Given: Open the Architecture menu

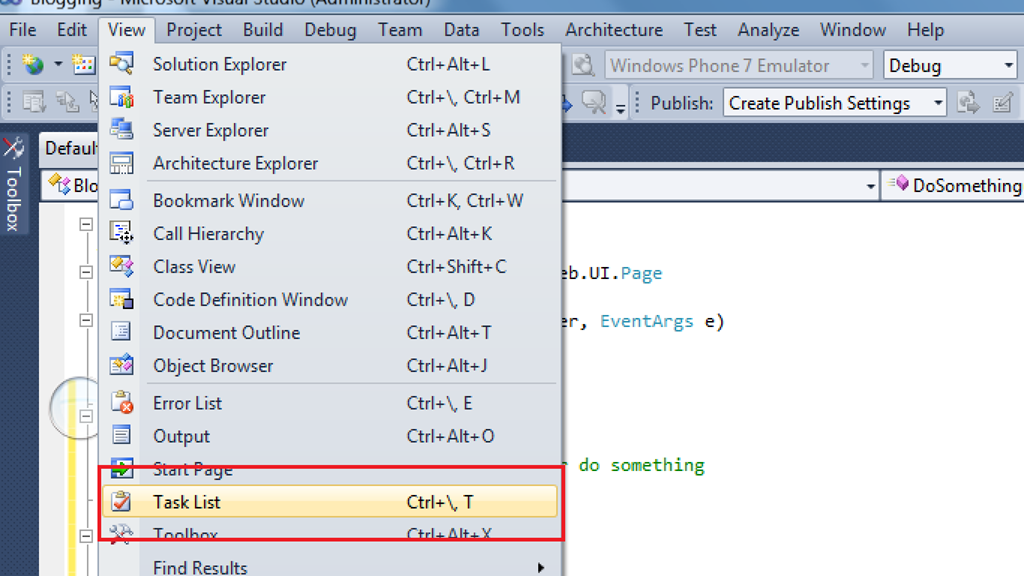Looking at the screenshot, I should 614,30.
